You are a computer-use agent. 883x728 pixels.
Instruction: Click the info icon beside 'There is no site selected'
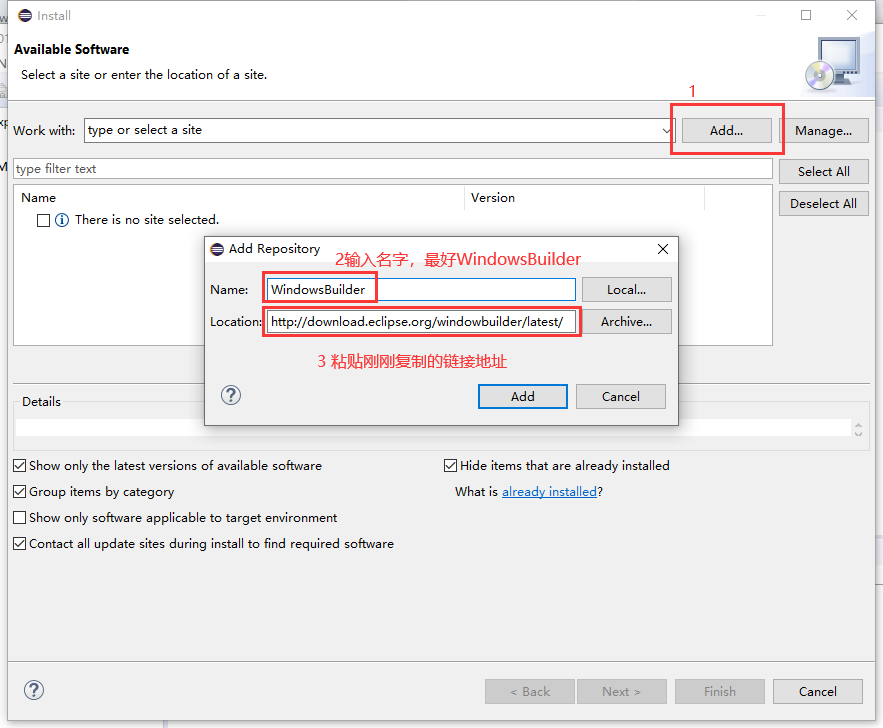tap(62, 219)
